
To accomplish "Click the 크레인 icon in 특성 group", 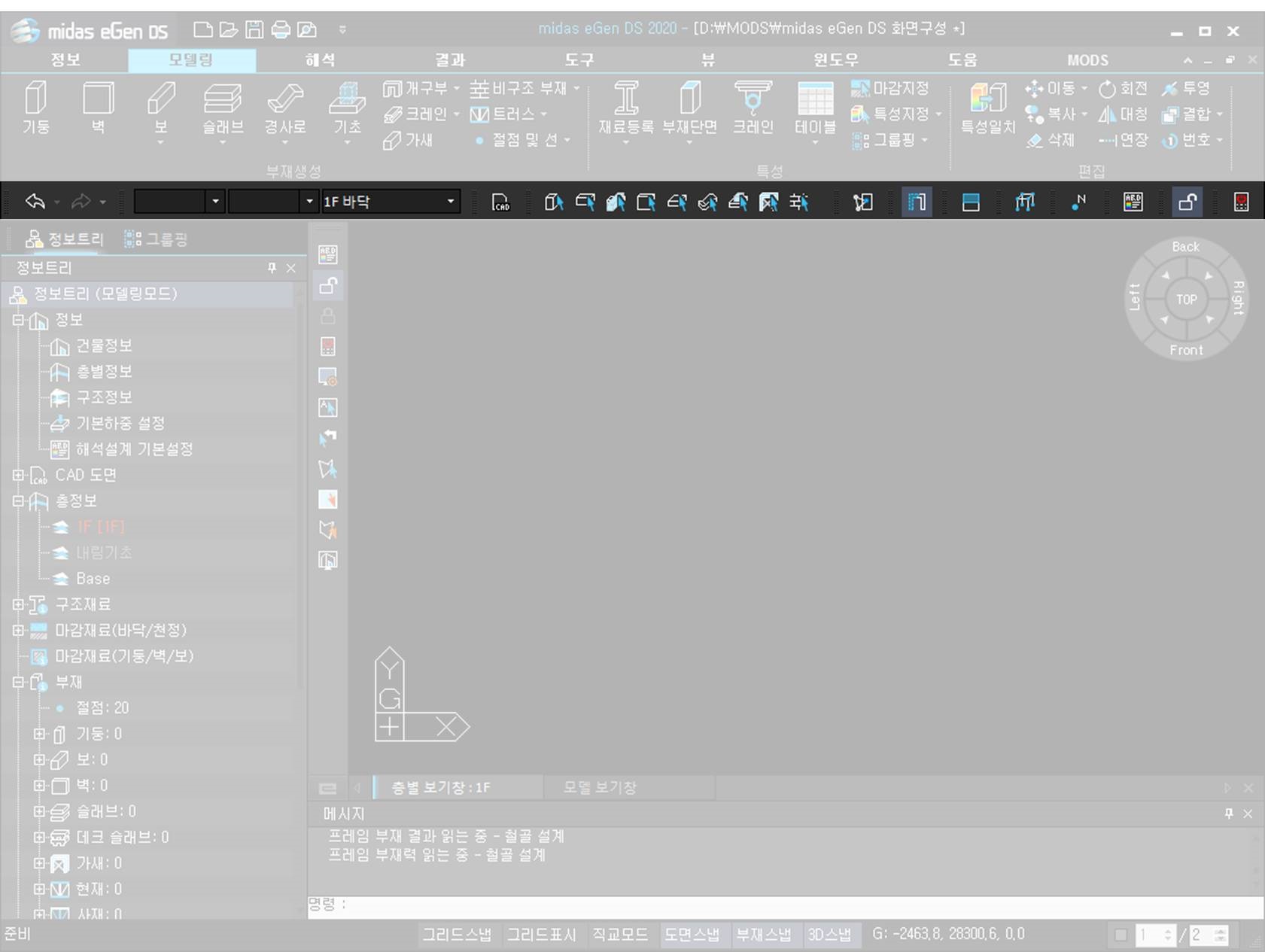I will (x=753, y=108).
